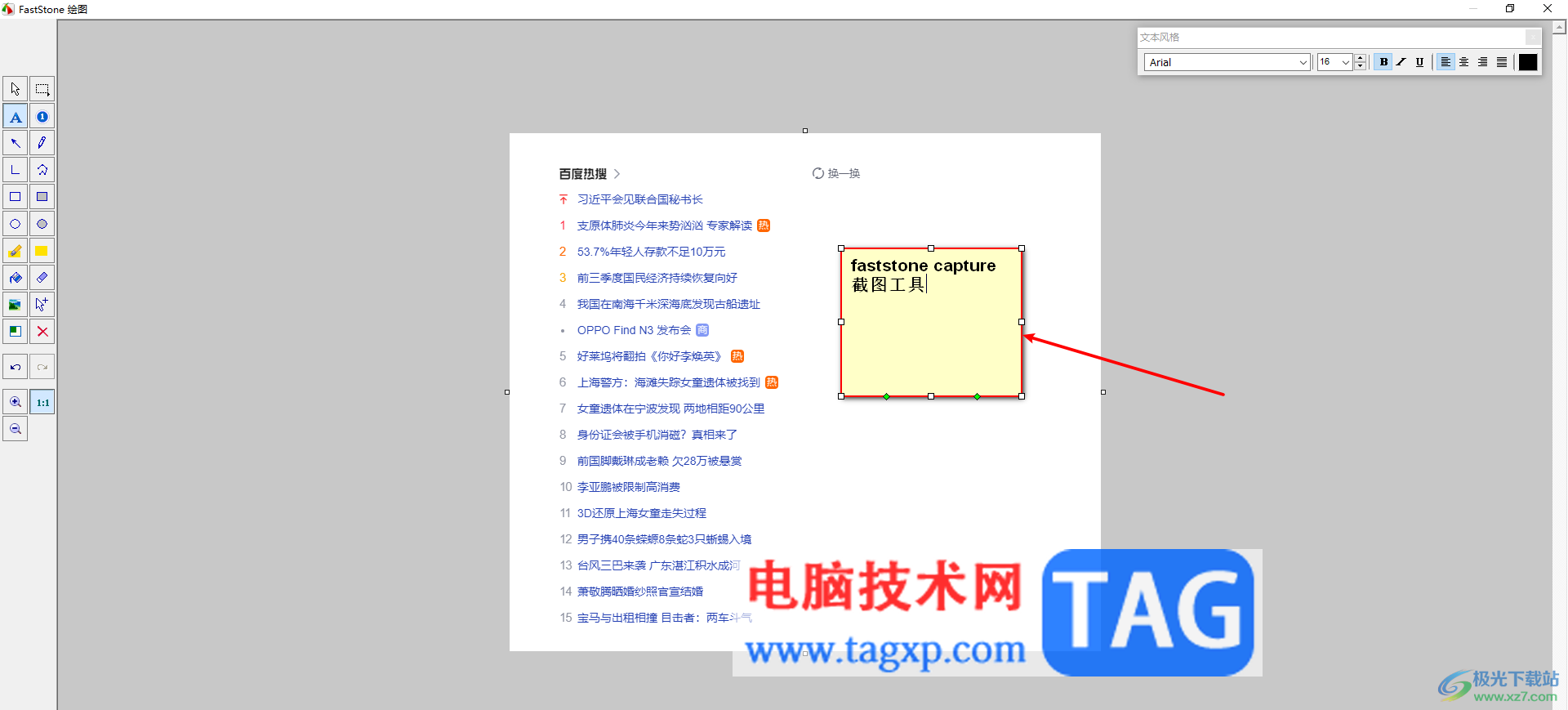Image resolution: width=1568 pixels, height=710 pixels.
Task: Click the canvas right-edge resize handle
Action: 1103,392
